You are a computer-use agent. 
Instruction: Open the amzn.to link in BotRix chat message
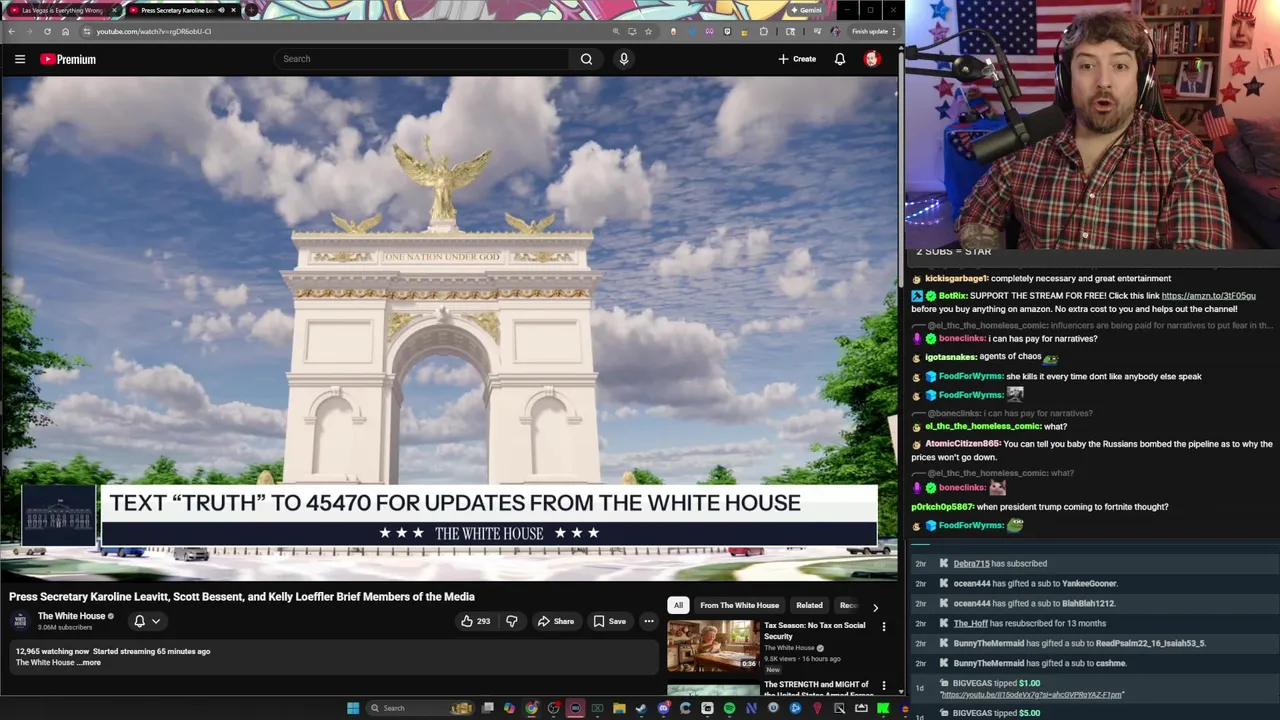pos(1208,296)
